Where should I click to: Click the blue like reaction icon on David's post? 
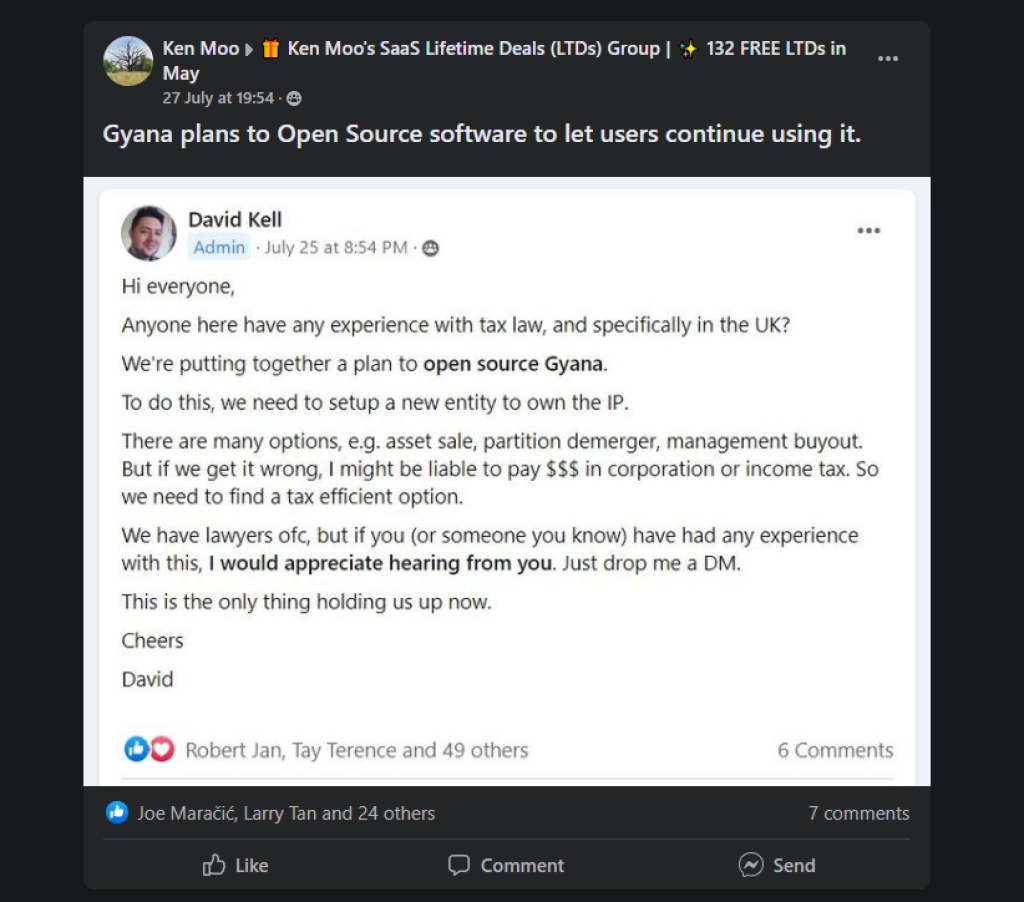136,749
